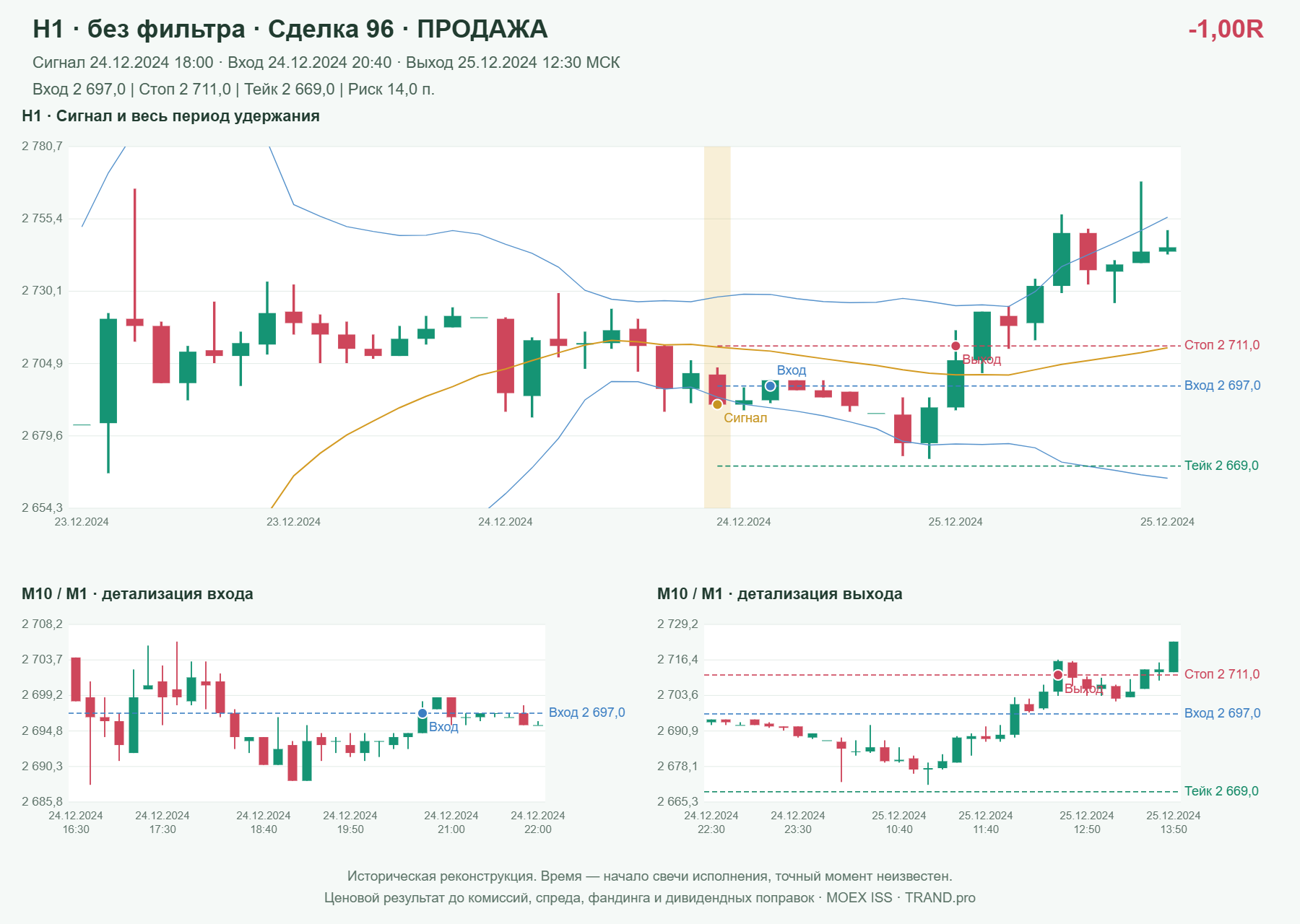
Task: Click the highlighted beige signal candle band
Action: tap(717, 327)
